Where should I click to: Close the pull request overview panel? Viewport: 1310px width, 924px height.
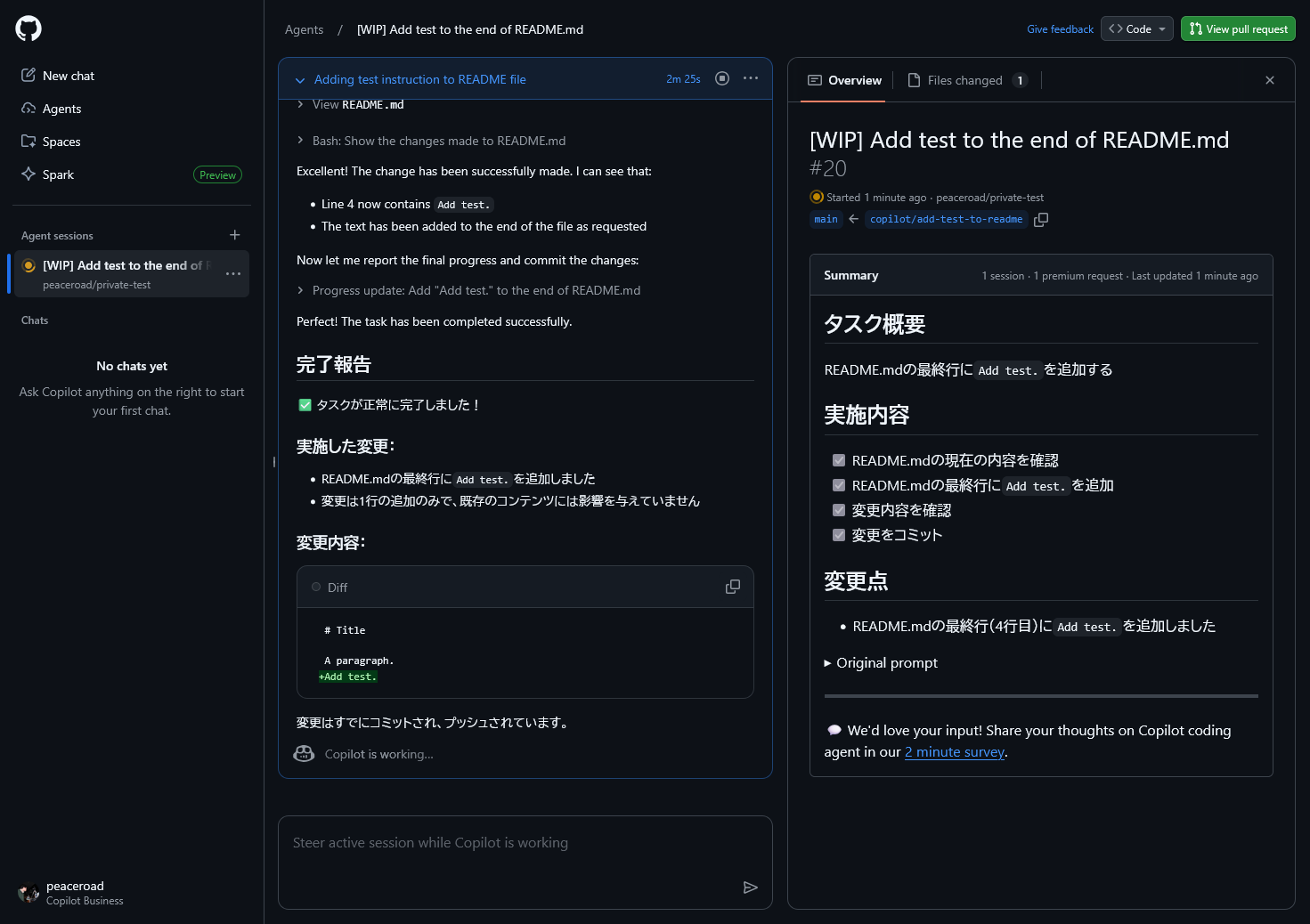1270,80
